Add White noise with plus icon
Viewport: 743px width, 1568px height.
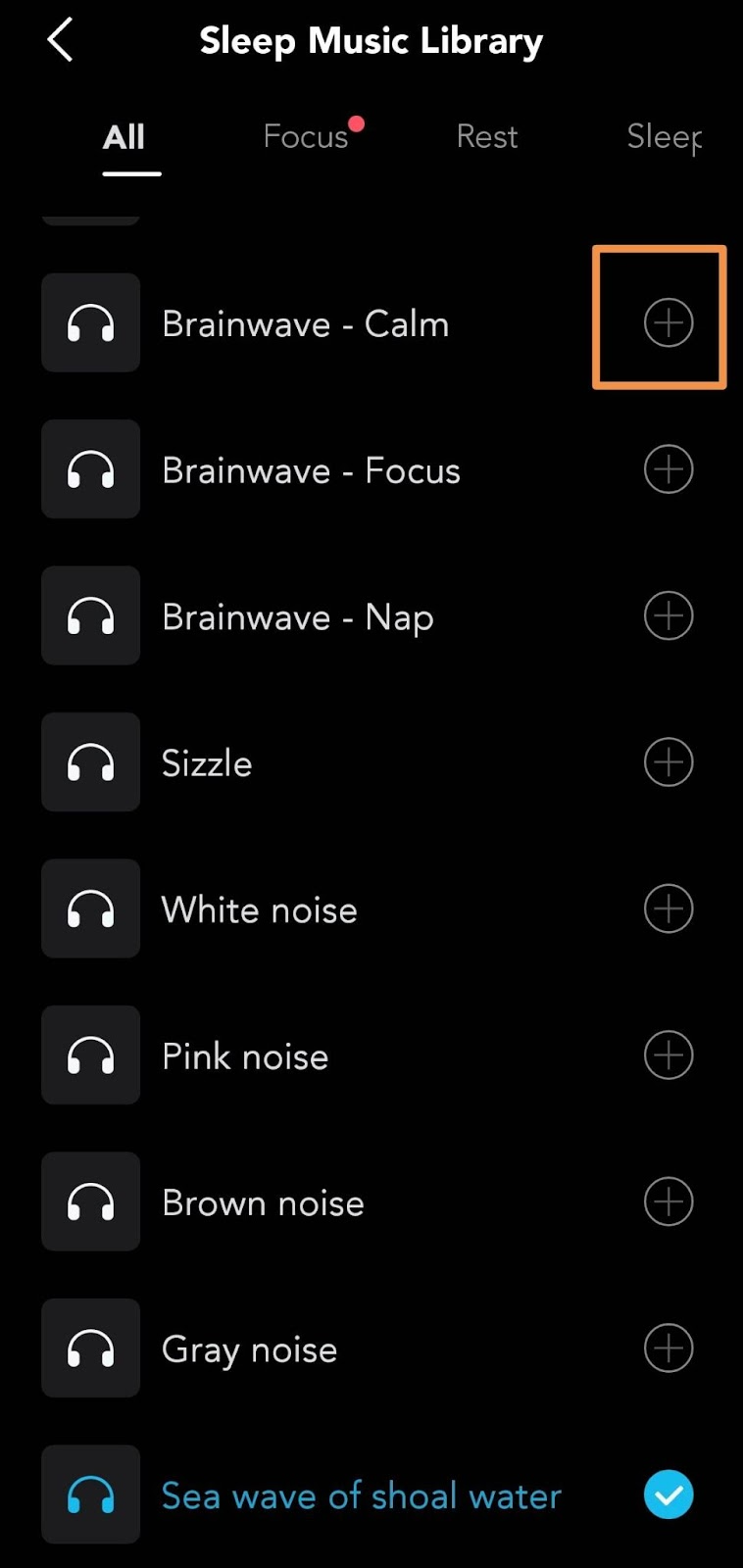(669, 908)
